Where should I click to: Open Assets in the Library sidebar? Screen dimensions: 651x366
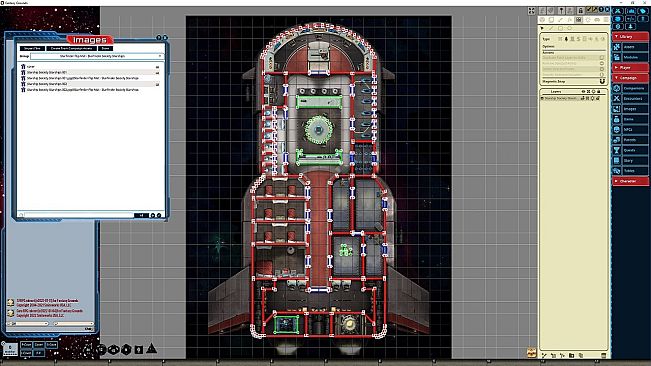coord(630,47)
